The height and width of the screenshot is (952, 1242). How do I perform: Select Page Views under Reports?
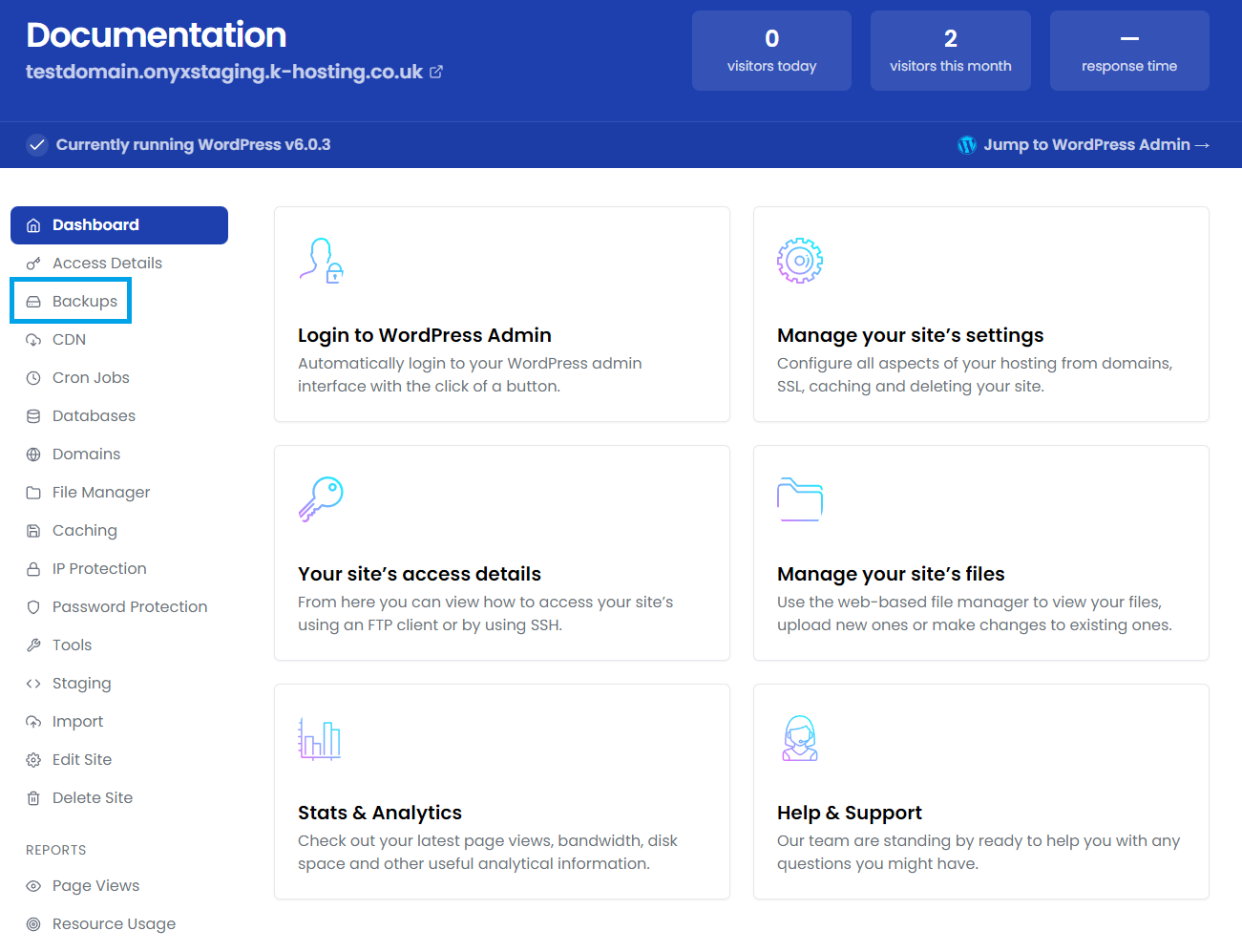[x=95, y=885]
